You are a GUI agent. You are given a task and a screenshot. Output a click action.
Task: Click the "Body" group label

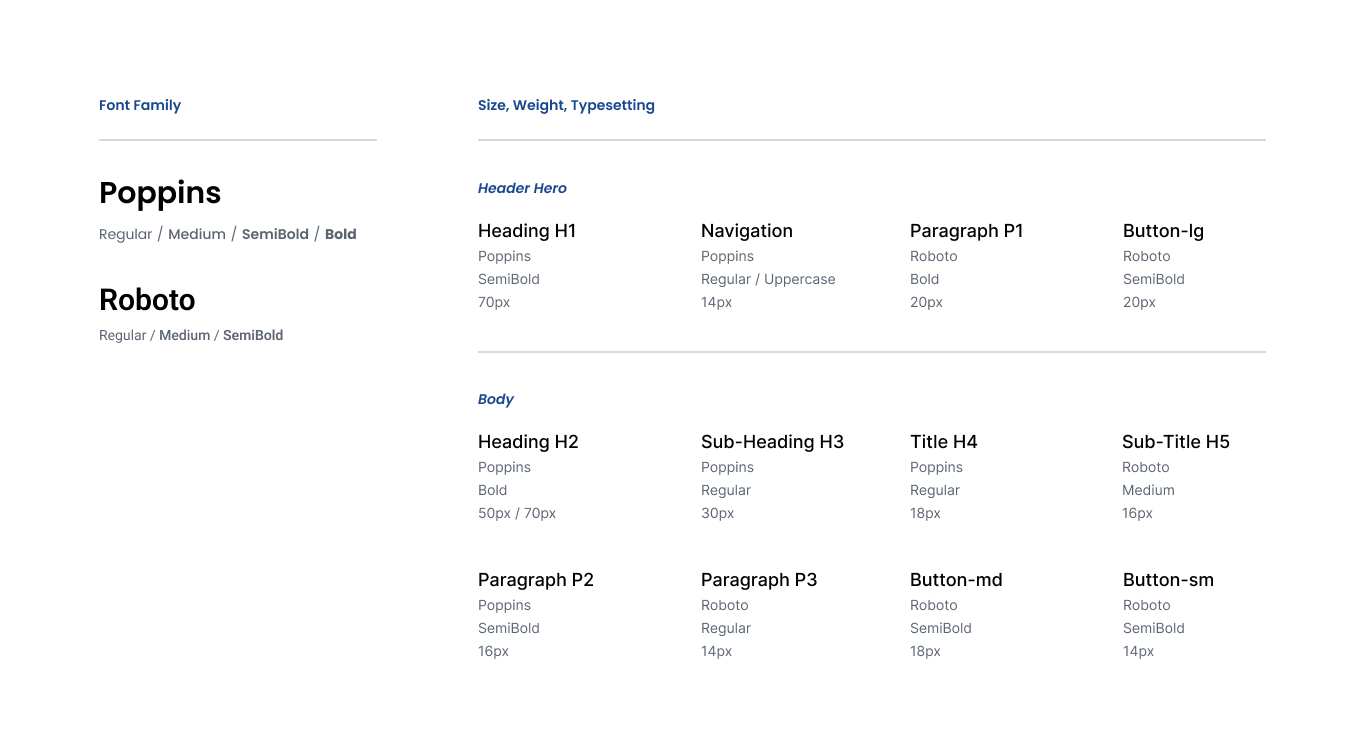tap(496, 399)
